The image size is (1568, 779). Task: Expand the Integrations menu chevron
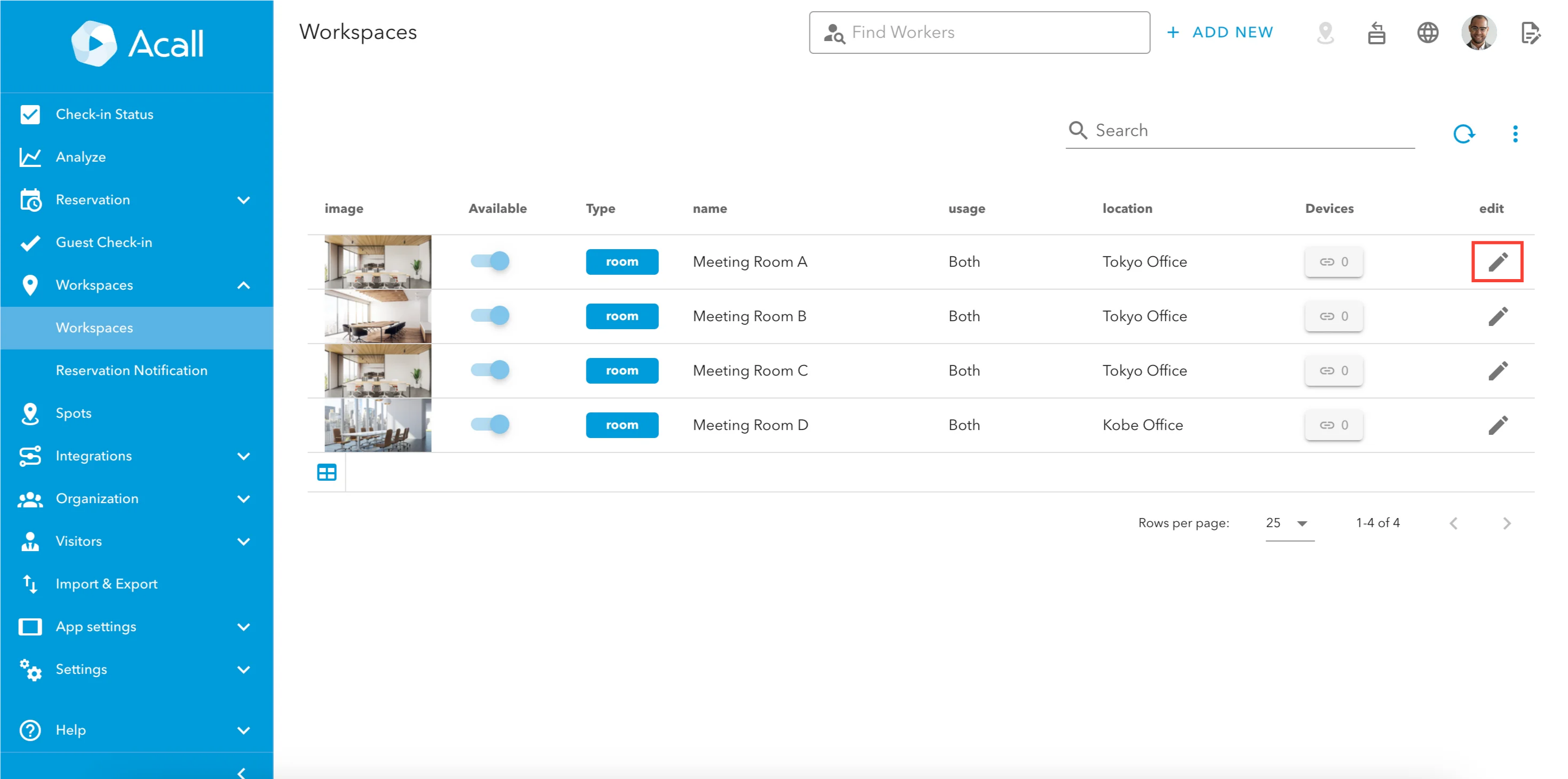pyautogui.click(x=243, y=456)
